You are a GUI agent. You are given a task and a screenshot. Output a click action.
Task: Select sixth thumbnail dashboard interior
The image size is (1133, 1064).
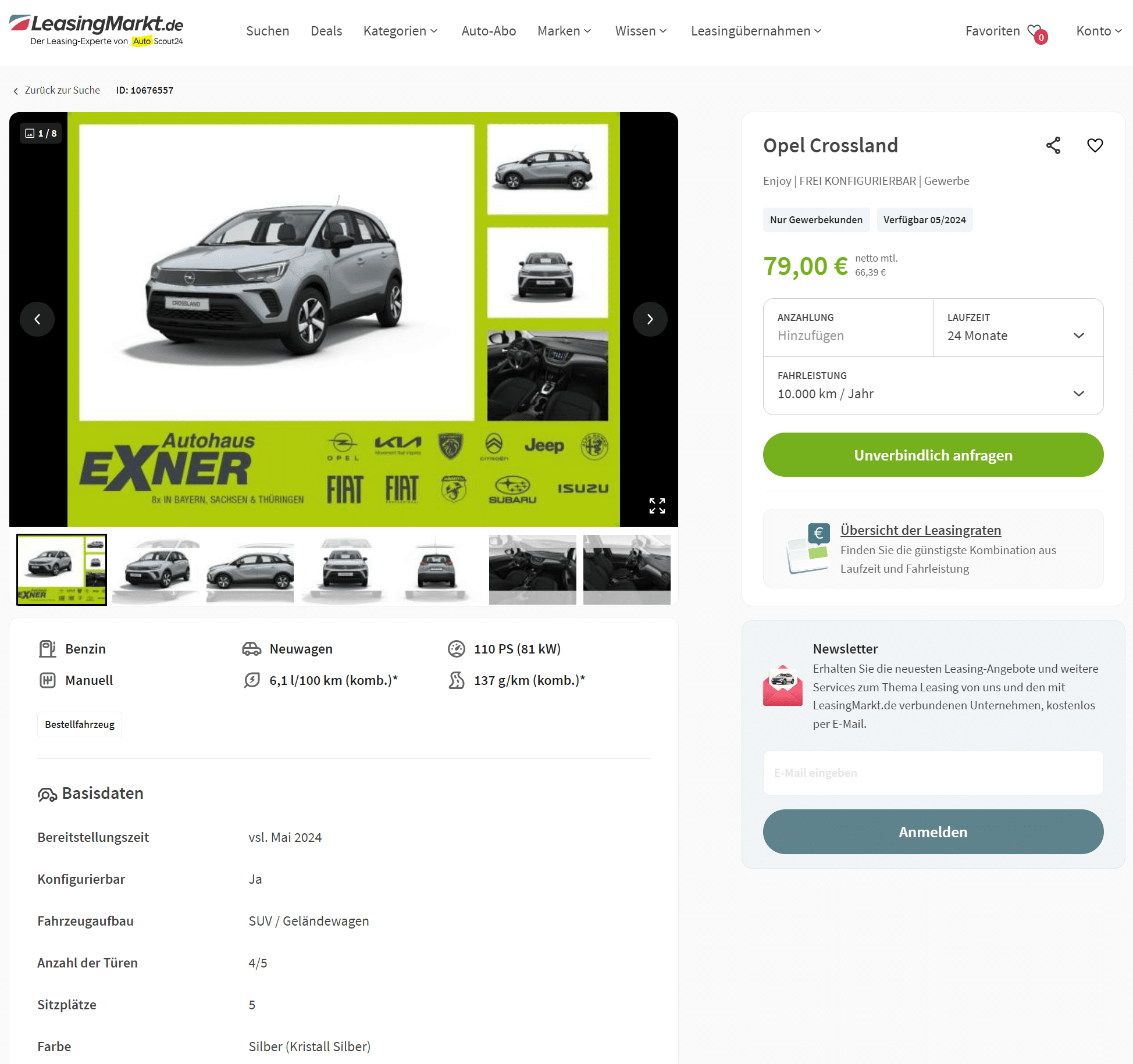click(533, 570)
